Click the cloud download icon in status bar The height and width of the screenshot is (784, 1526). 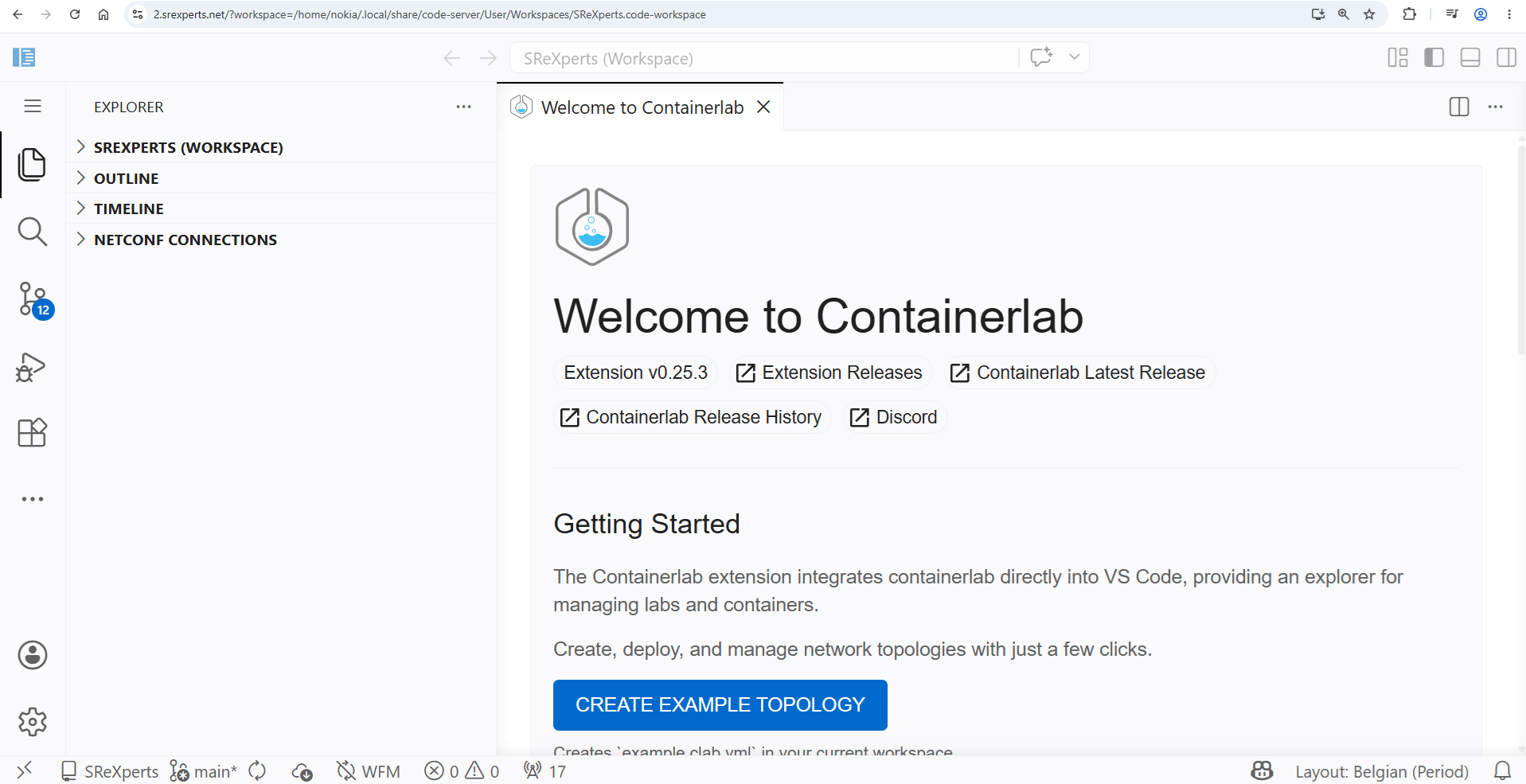[302, 771]
